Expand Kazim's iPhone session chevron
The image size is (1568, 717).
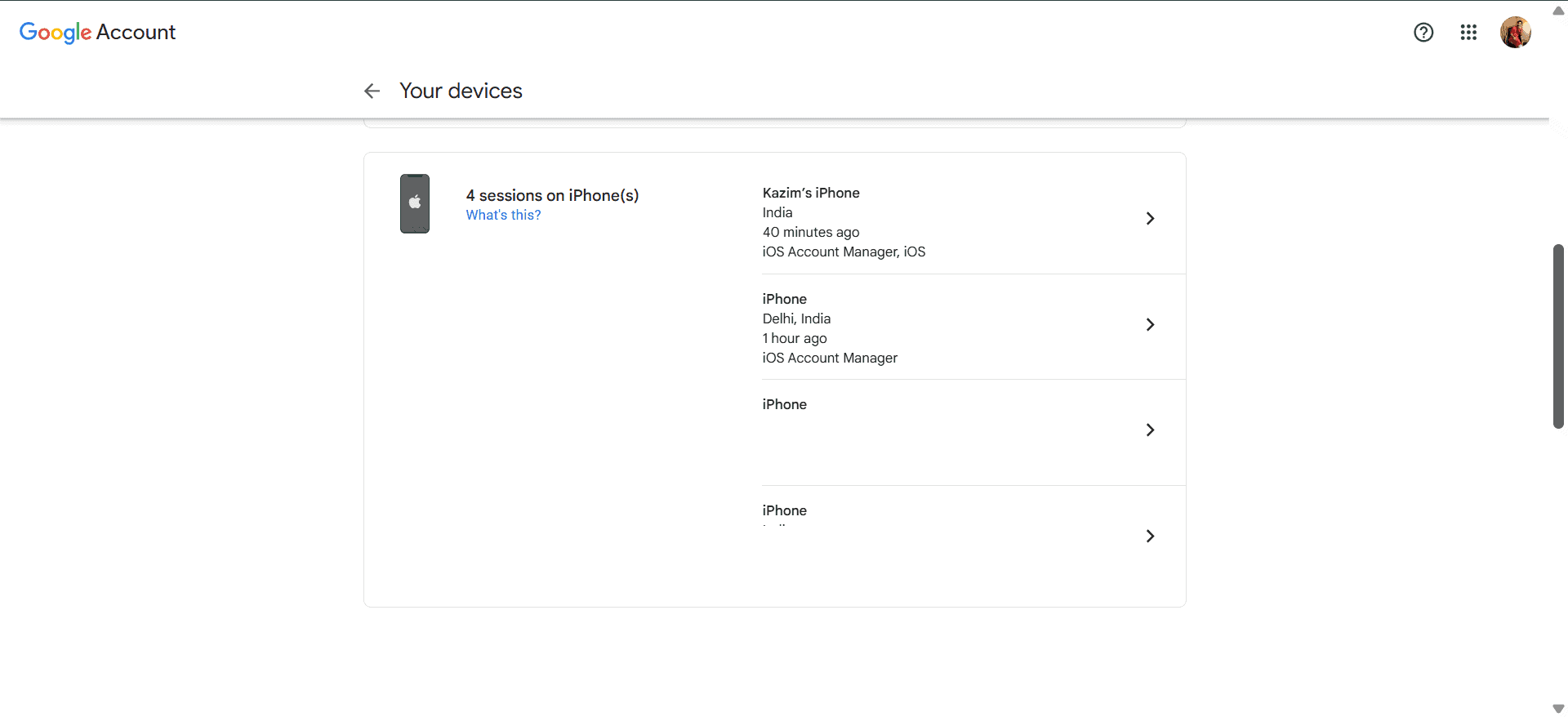(x=1150, y=218)
